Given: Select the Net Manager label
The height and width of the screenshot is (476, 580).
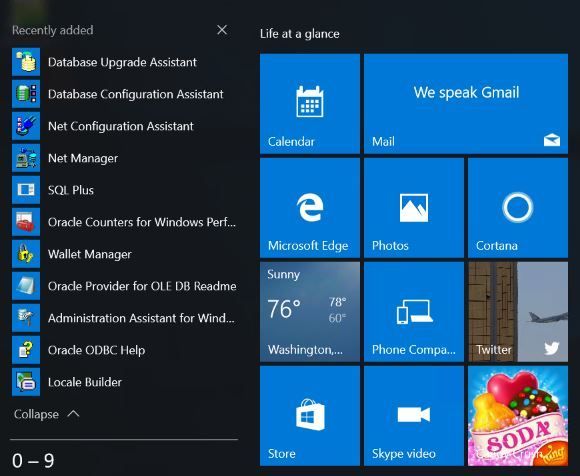Looking at the screenshot, I should (x=83, y=158).
